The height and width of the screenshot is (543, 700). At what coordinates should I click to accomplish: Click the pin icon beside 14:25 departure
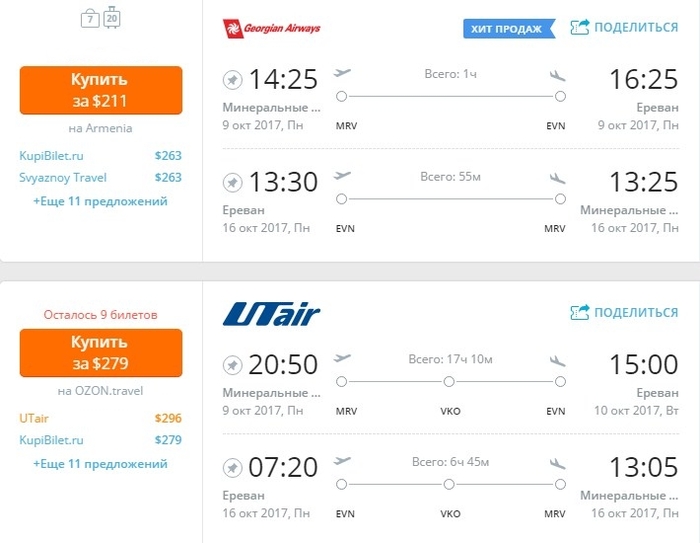pos(232,78)
